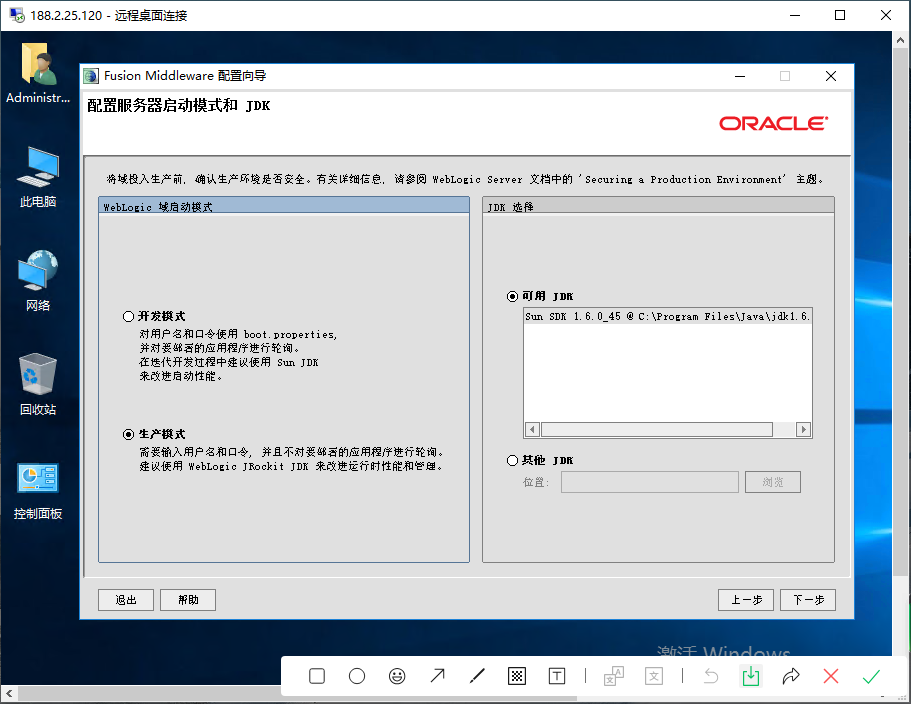The width and height of the screenshot is (911, 704).
Task: Open the Administrator folder desktop icon
Action: point(38,73)
